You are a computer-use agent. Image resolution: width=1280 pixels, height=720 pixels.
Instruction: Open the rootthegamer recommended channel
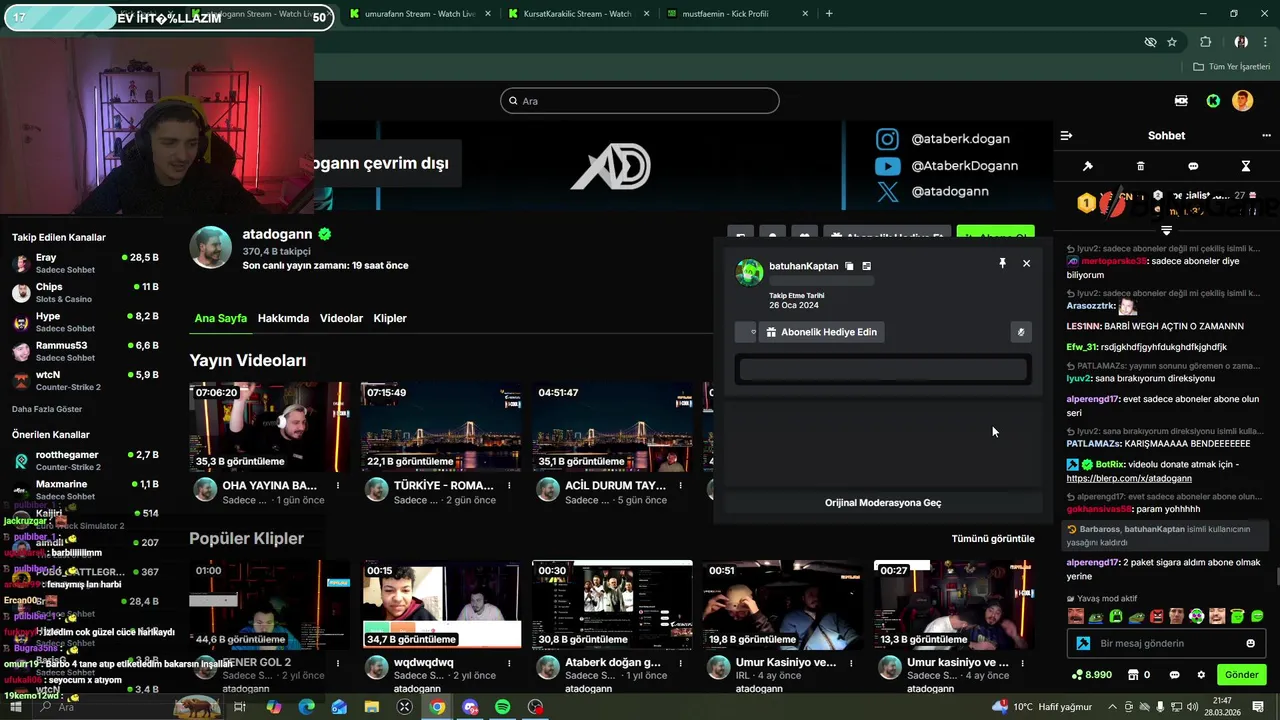[x=85, y=460]
